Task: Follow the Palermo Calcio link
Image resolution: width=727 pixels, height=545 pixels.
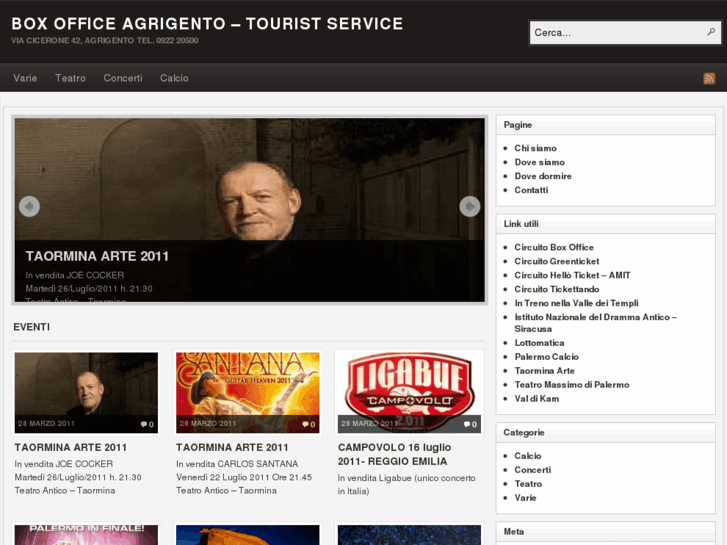Action: (546, 357)
